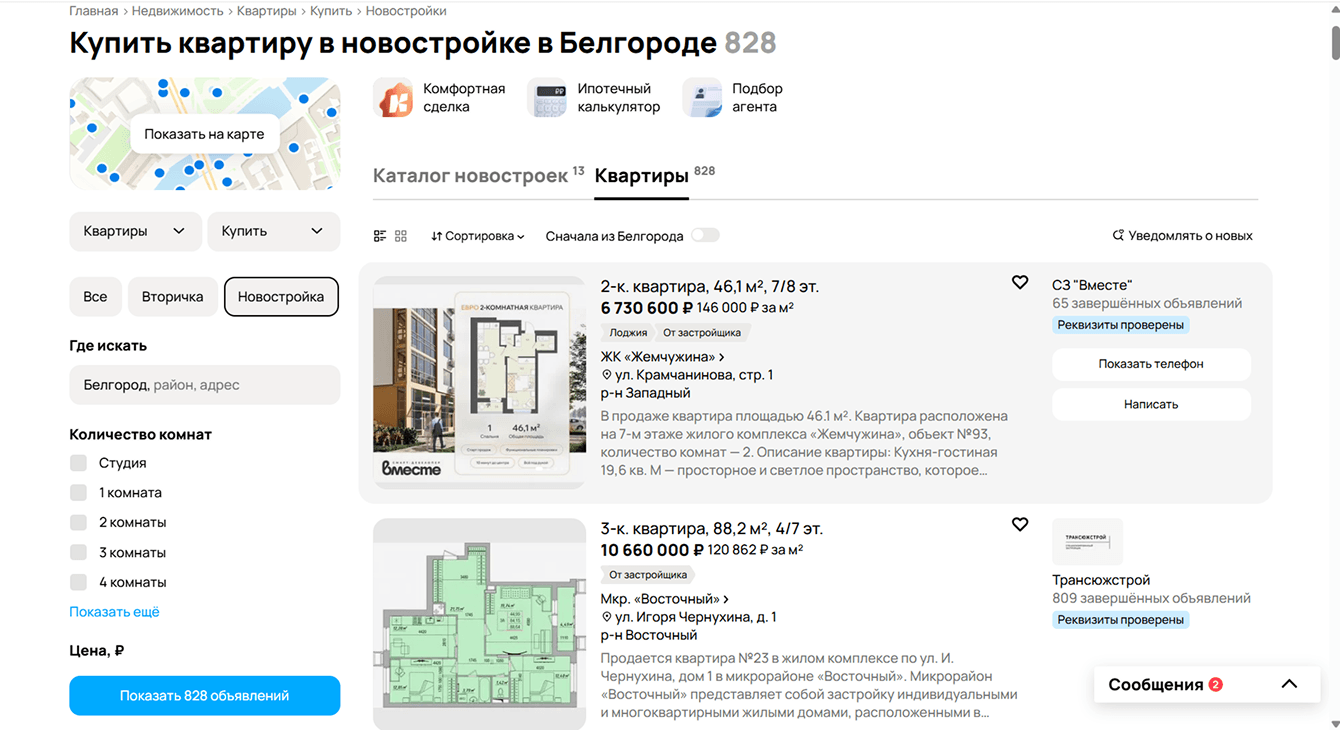This screenshot has width=1340, height=730.
Task: Open the Квартиры category dropdown
Action: point(135,231)
